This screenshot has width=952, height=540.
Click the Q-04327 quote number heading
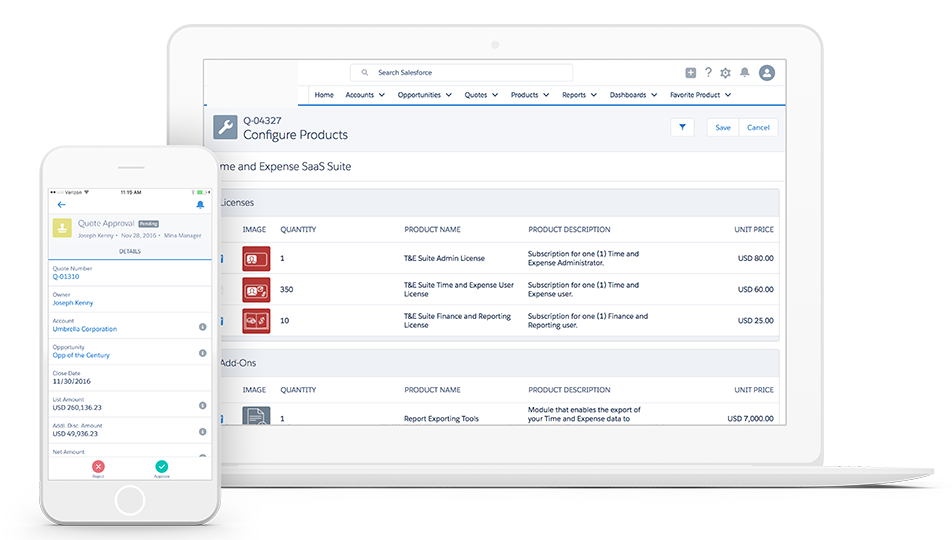point(262,120)
